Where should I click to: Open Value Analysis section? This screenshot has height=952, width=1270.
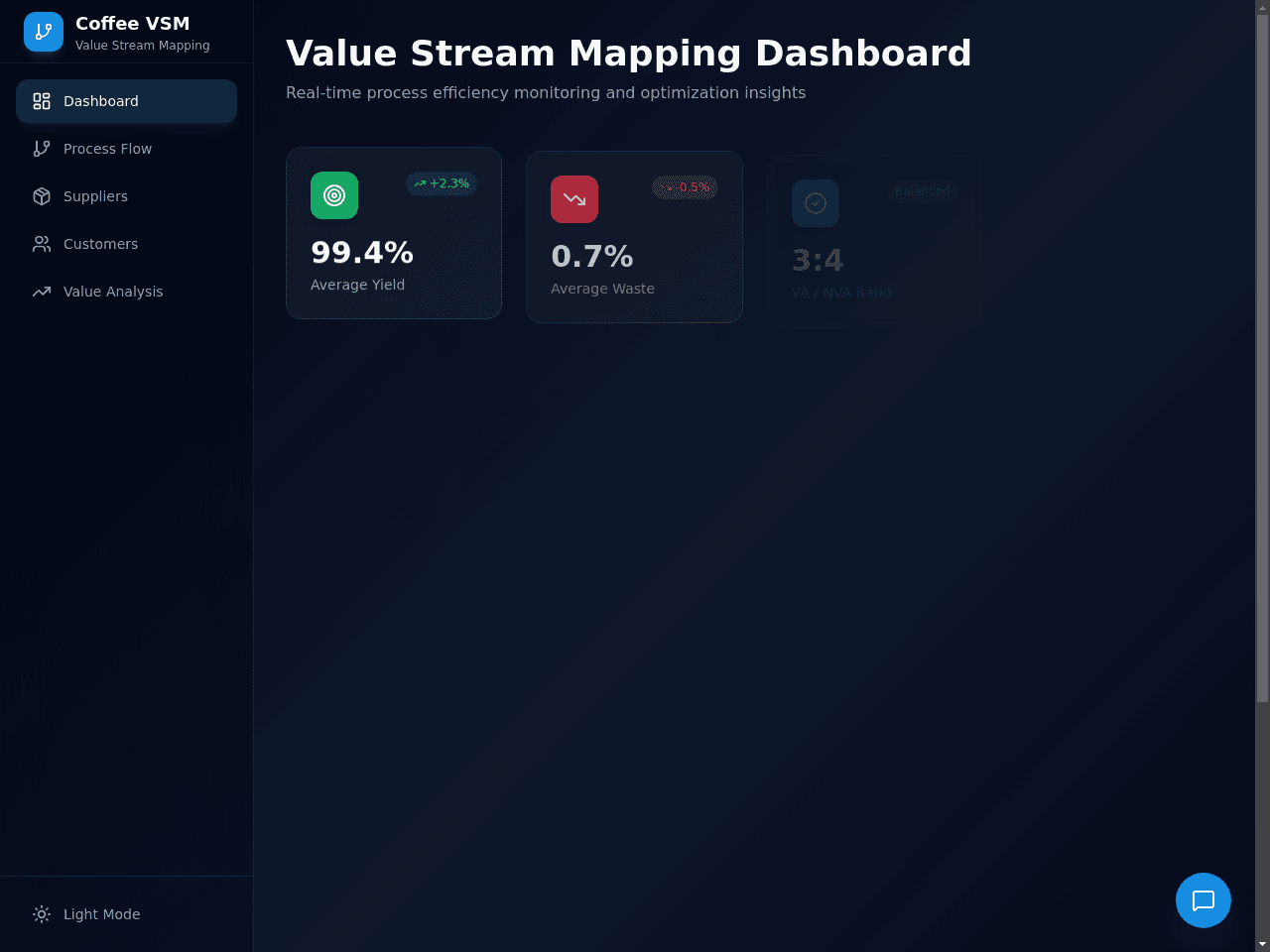(x=126, y=292)
